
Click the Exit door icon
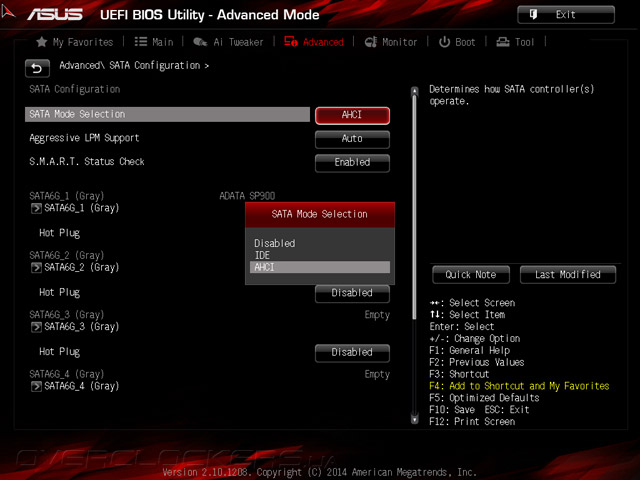pos(533,15)
